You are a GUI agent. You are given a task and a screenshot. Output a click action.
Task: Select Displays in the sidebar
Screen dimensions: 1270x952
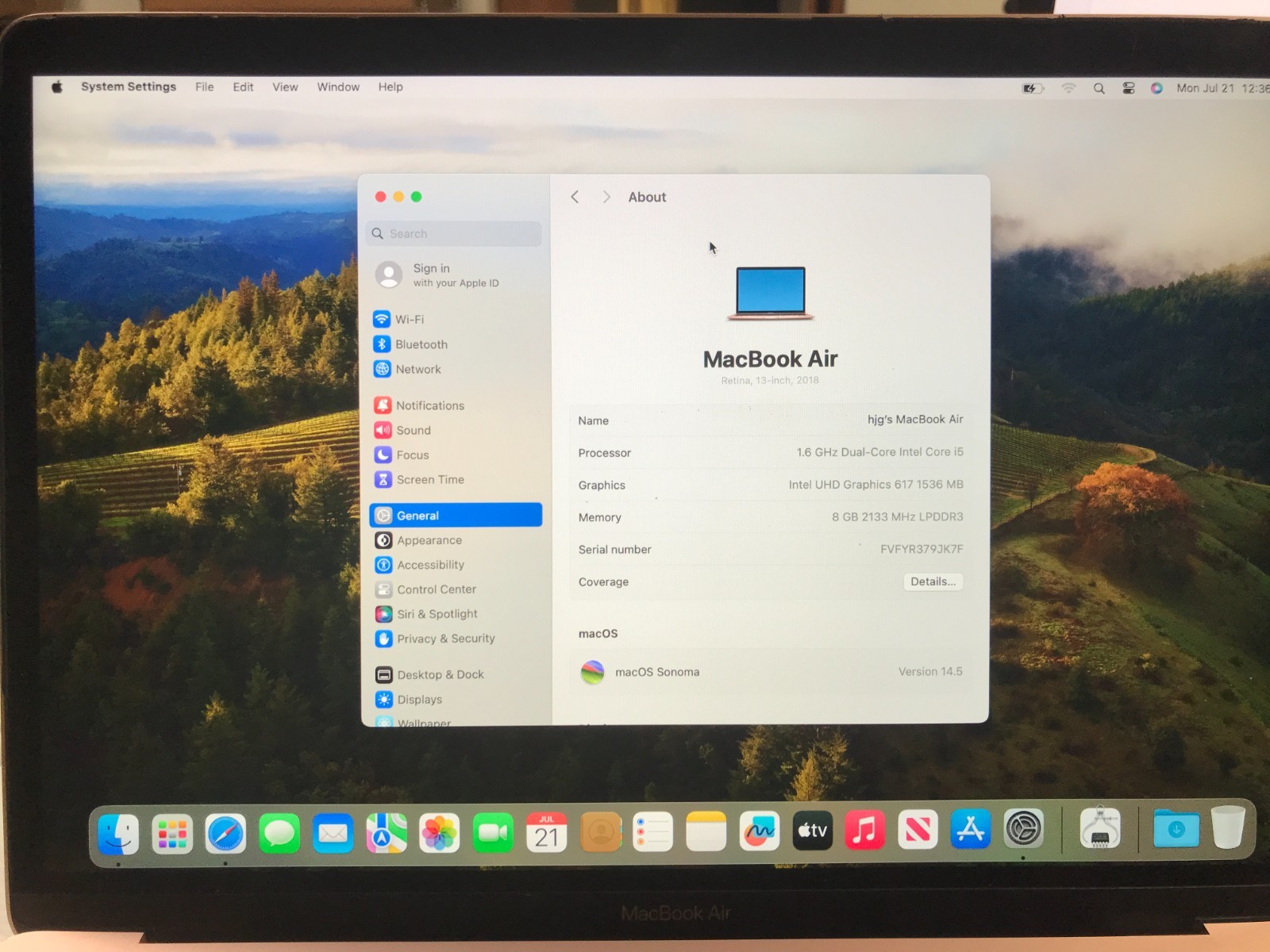coord(419,699)
